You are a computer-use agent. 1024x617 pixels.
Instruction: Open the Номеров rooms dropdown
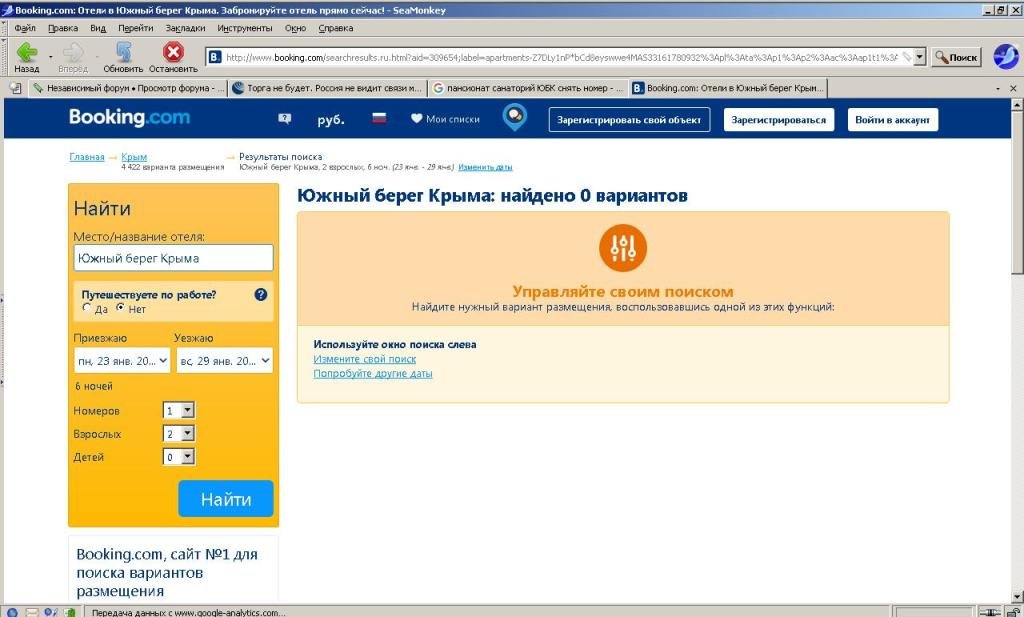click(x=179, y=411)
